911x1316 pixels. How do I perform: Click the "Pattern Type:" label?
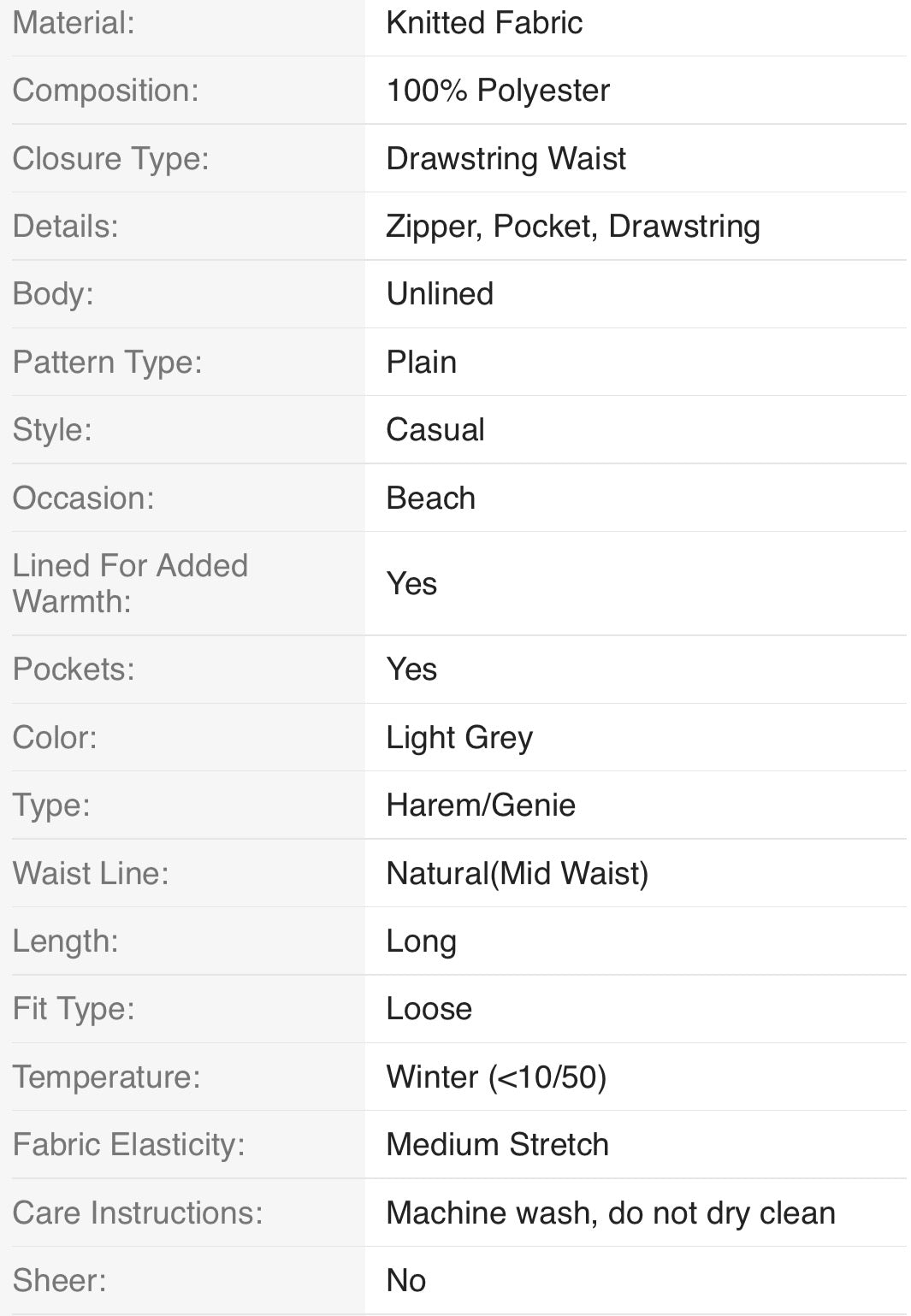[x=107, y=363]
